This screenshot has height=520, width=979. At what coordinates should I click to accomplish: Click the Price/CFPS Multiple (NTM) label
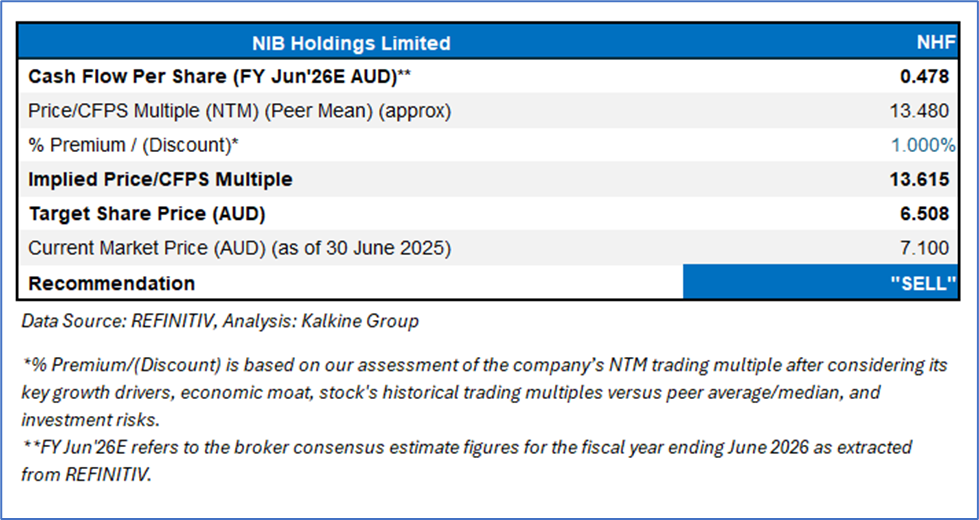[239, 111]
